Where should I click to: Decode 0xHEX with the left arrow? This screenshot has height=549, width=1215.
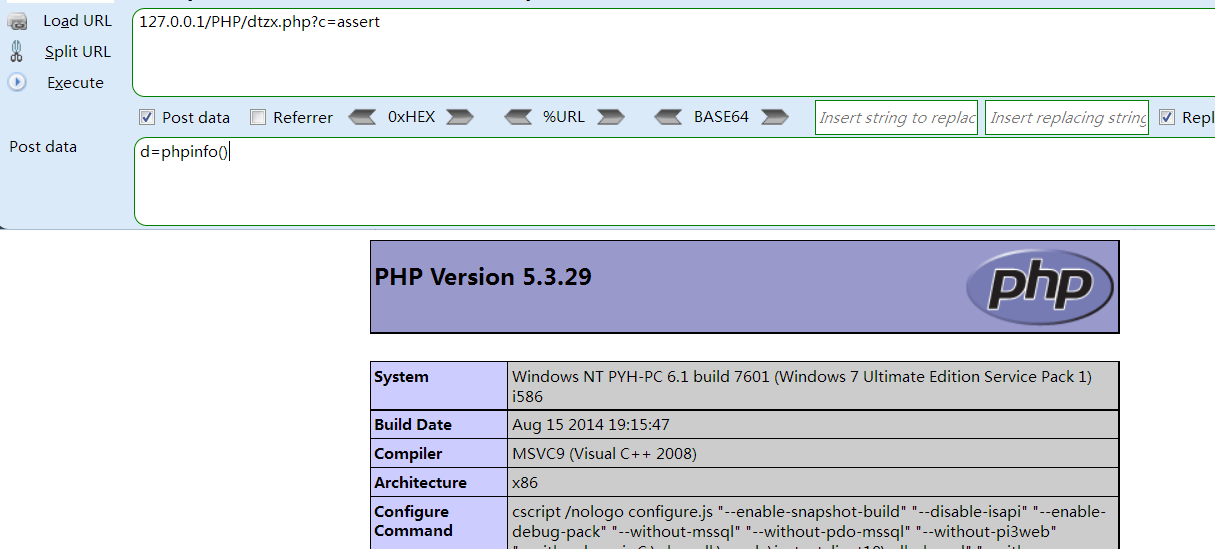[362, 117]
